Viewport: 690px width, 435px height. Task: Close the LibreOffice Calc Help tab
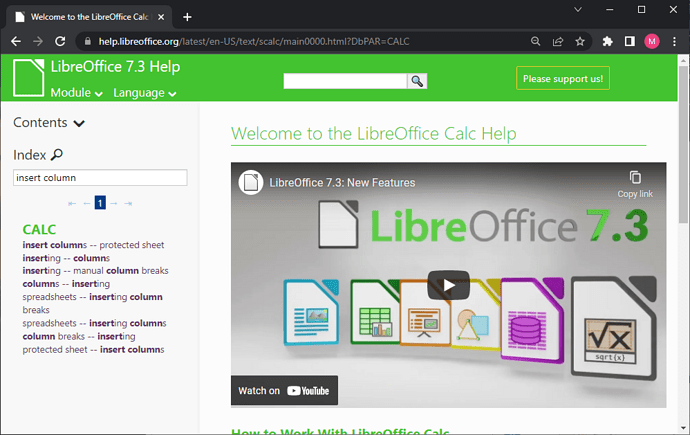click(x=161, y=17)
